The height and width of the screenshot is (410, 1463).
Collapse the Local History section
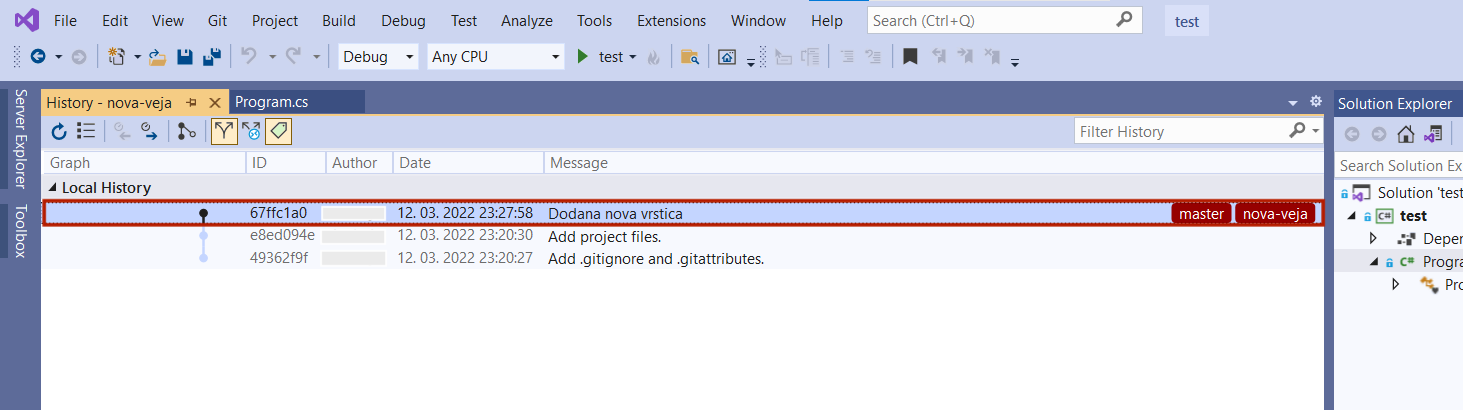click(53, 188)
